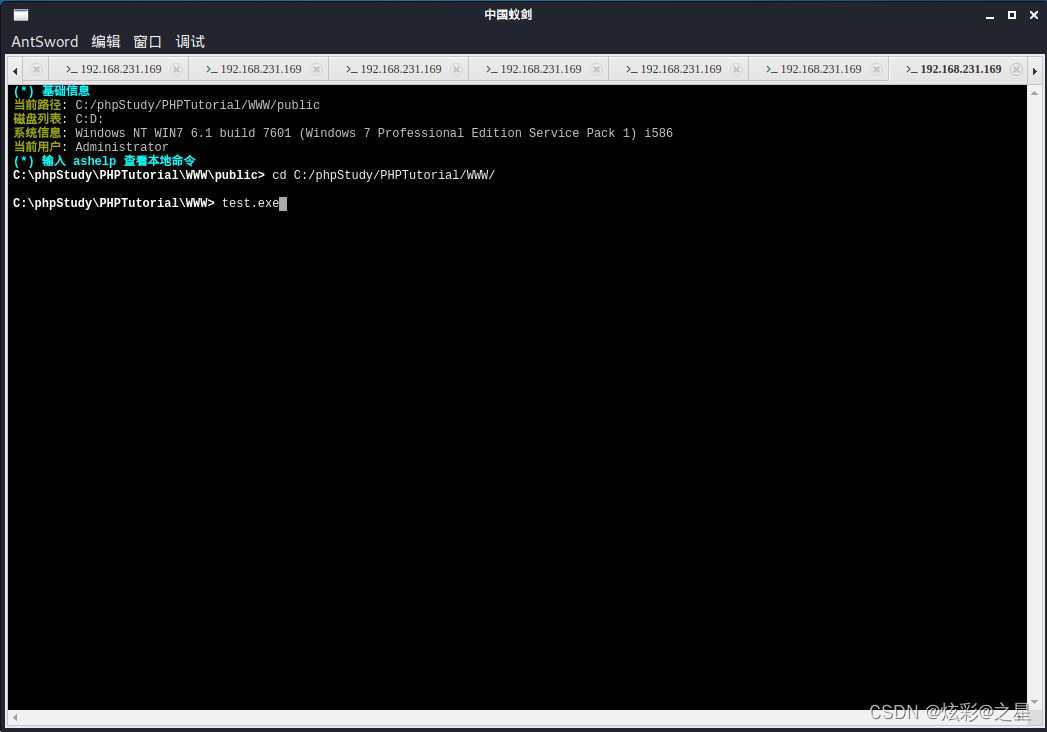Click the 基础信息 header line
Image resolution: width=1047 pixels, height=732 pixels.
[51, 91]
